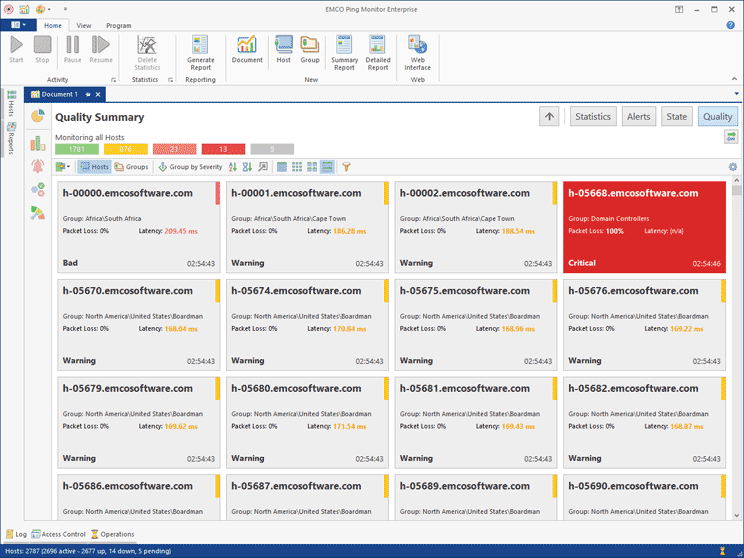The image size is (744, 558).
Task: Click the up arrow navigation button
Action: pos(549,117)
